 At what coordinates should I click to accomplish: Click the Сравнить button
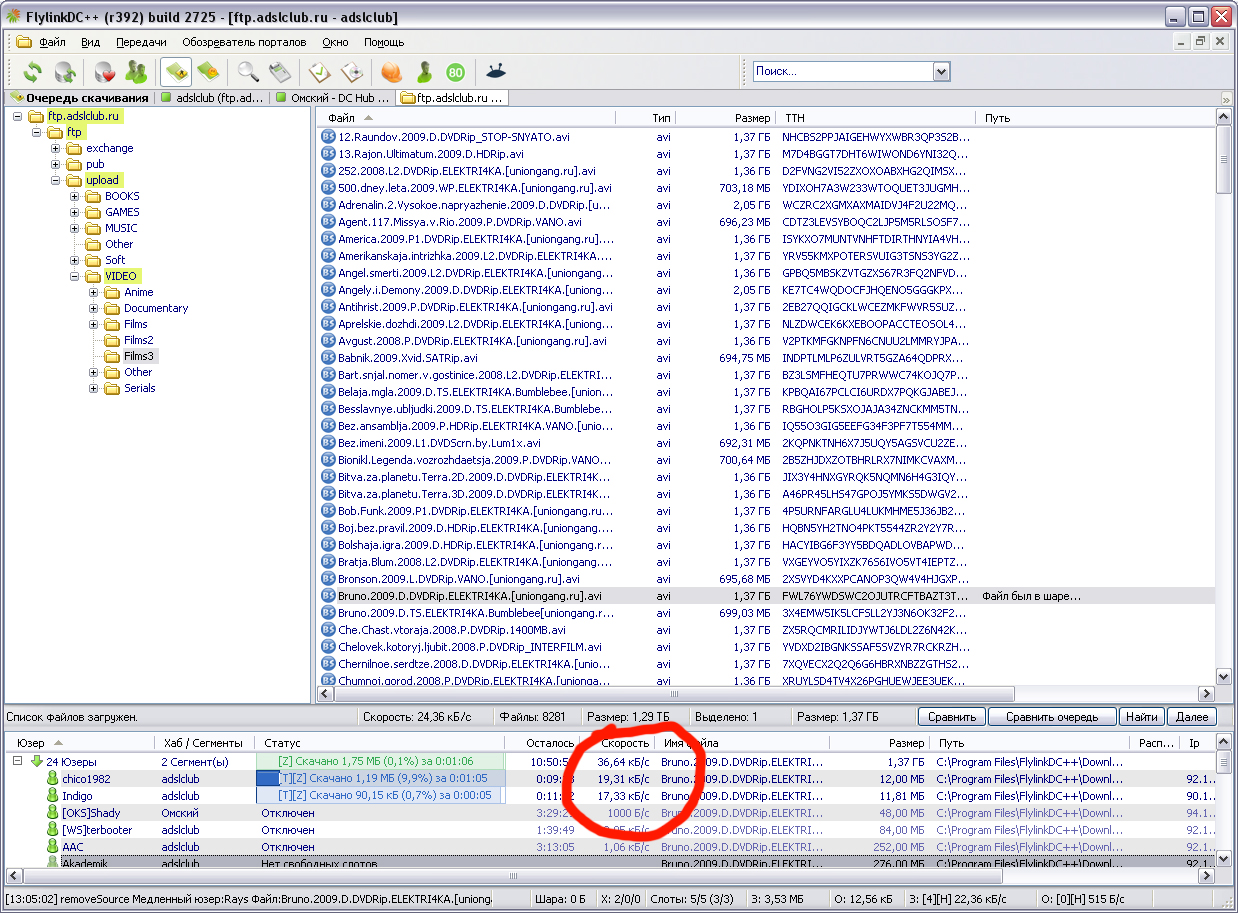point(951,716)
